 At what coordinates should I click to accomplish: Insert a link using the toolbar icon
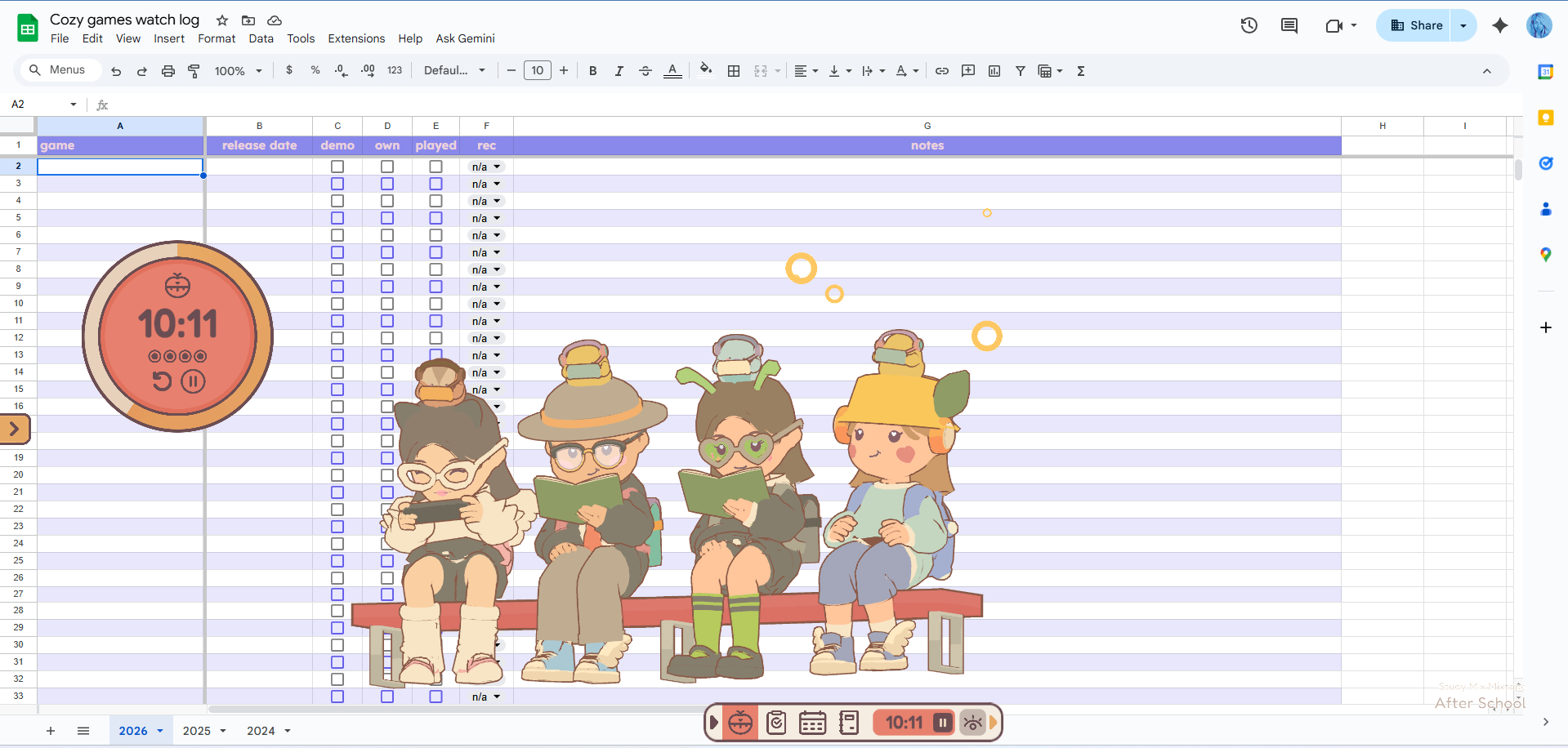pos(941,71)
